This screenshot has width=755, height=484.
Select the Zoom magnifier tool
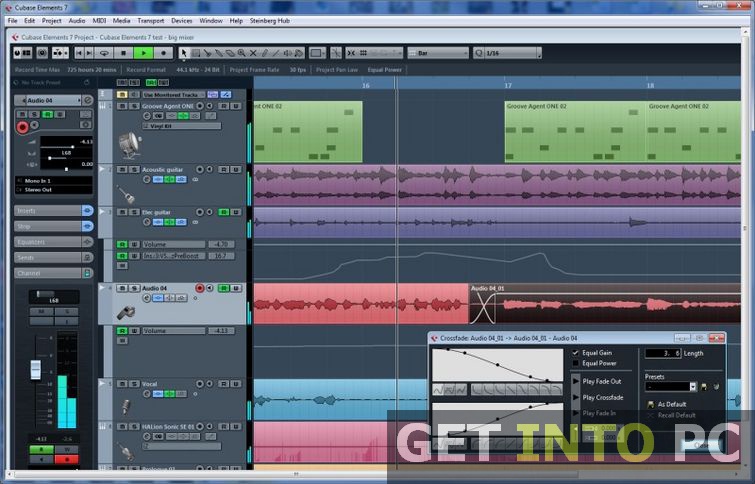241,53
